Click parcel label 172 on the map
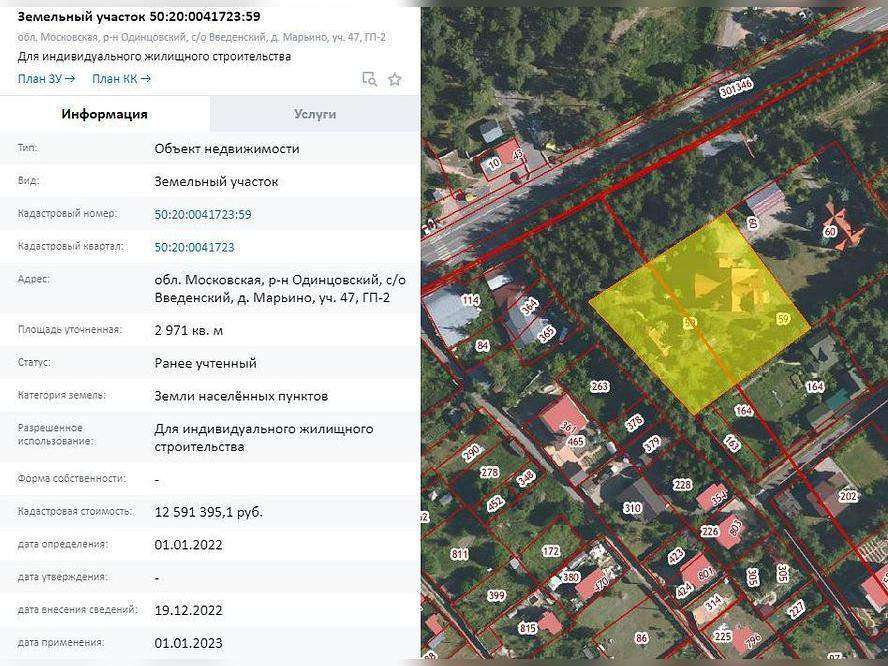This screenshot has width=888, height=666. coord(550,551)
